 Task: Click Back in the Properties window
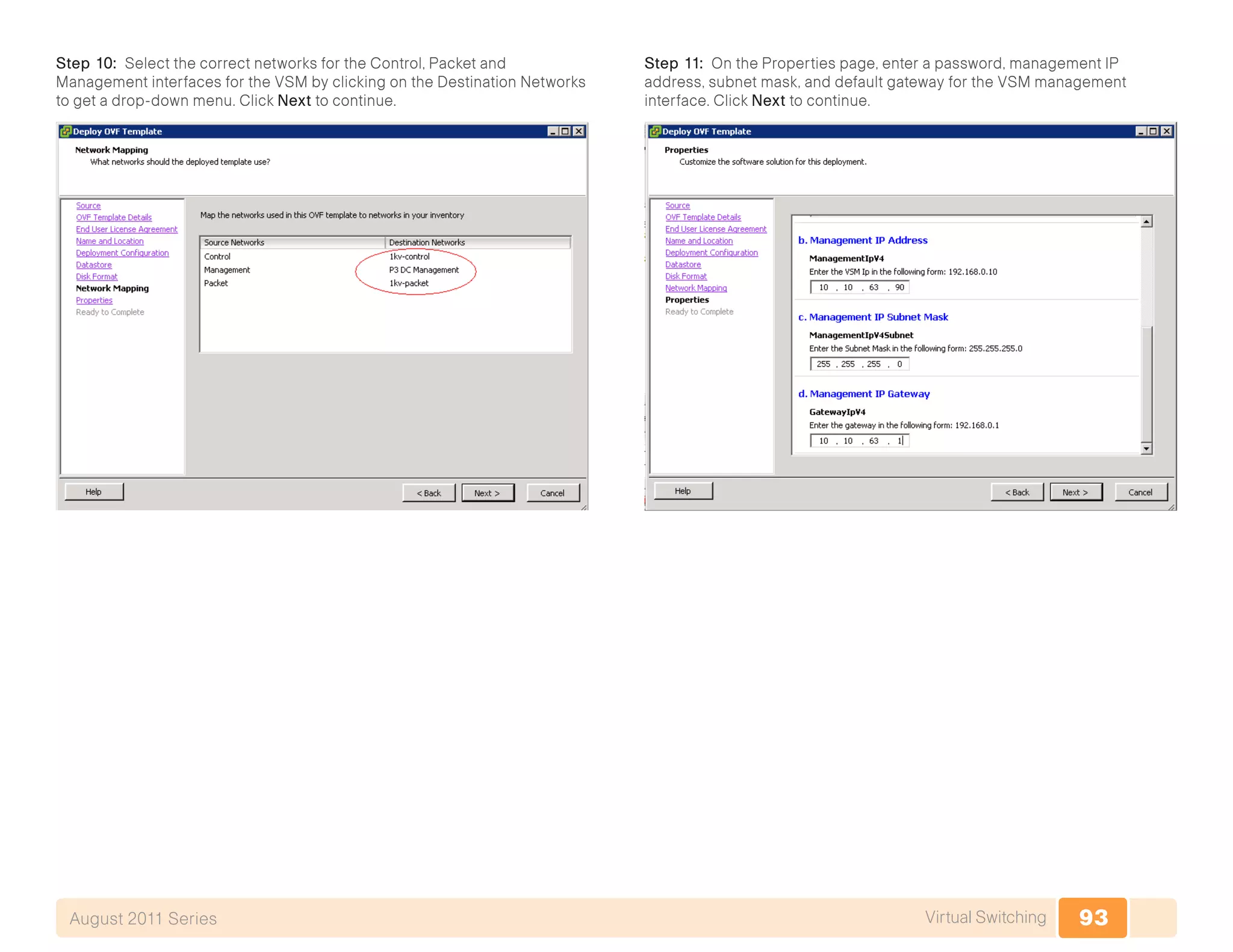(x=1017, y=492)
